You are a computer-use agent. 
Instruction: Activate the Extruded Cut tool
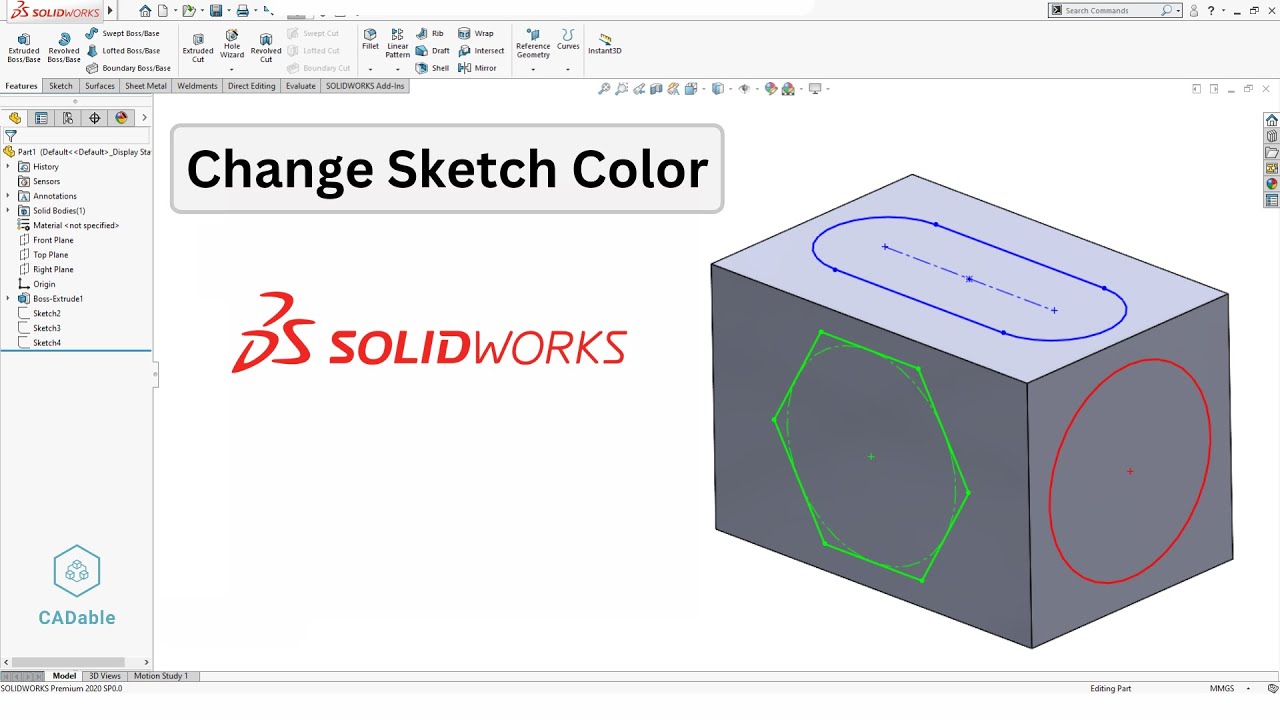point(198,47)
